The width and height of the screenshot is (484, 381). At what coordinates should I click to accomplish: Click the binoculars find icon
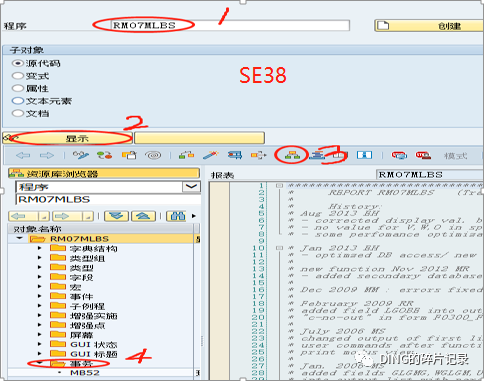coord(178,216)
